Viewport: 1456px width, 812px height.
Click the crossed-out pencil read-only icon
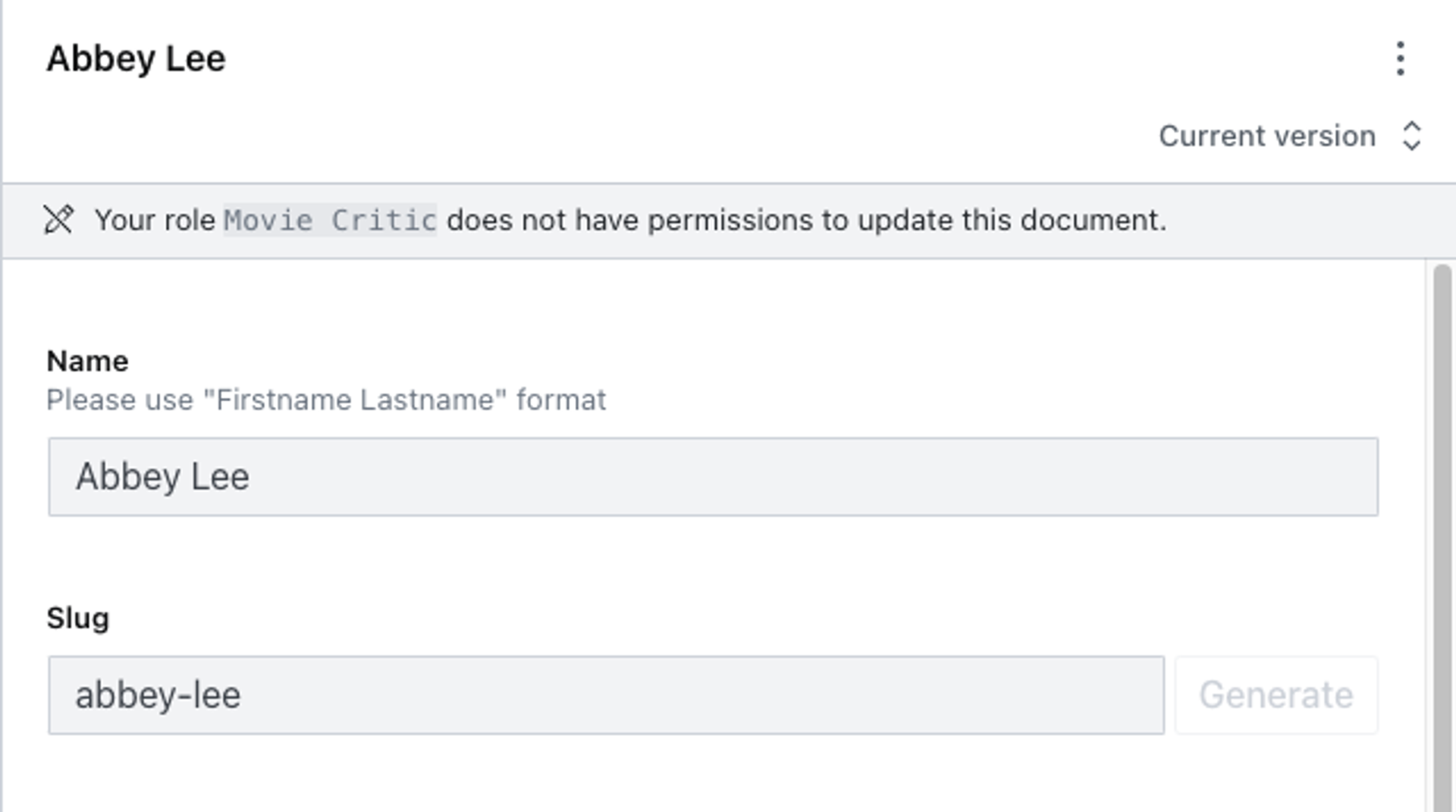[58, 220]
